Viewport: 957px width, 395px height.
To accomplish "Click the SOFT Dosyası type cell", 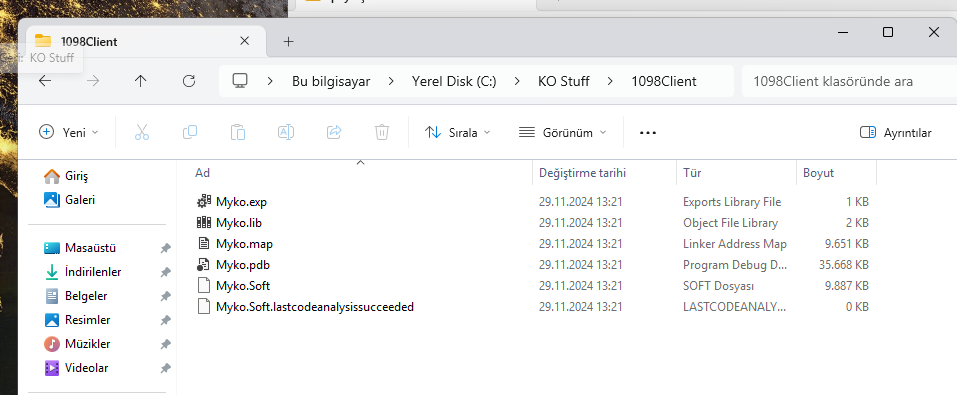I will (718, 286).
